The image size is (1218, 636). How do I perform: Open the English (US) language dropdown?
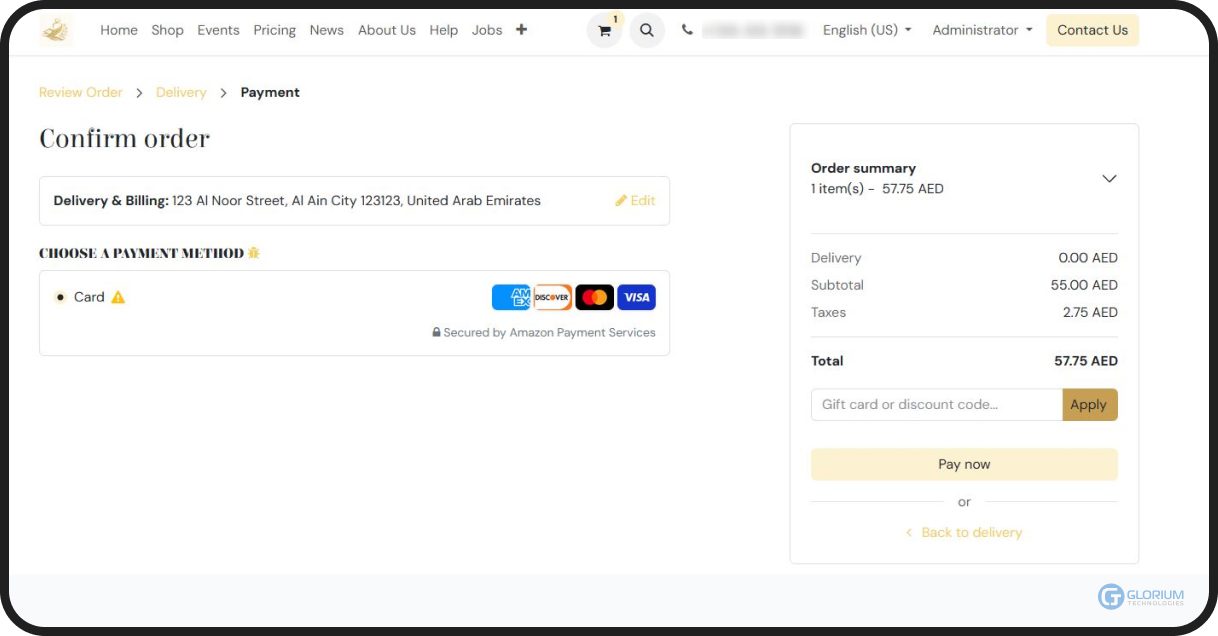pyautogui.click(x=867, y=30)
